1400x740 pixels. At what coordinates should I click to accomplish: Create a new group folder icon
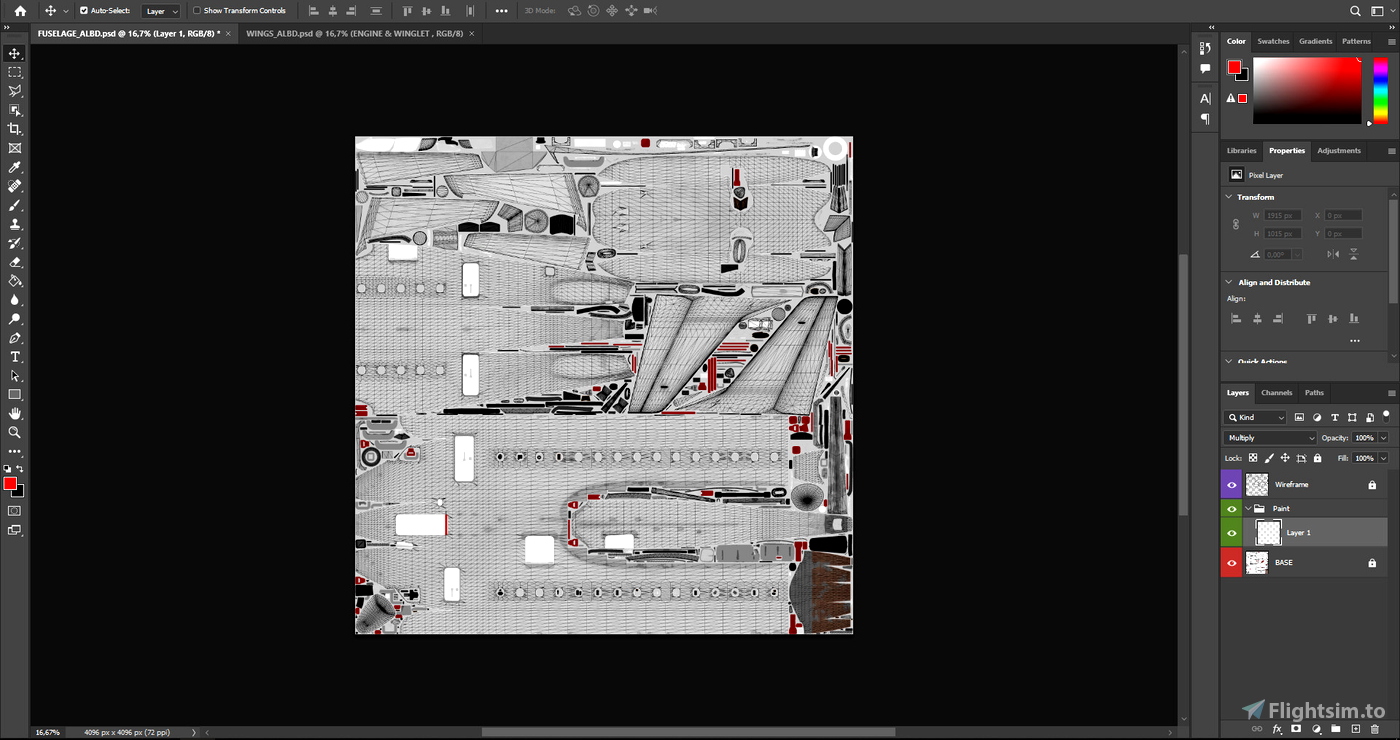point(1335,729)
